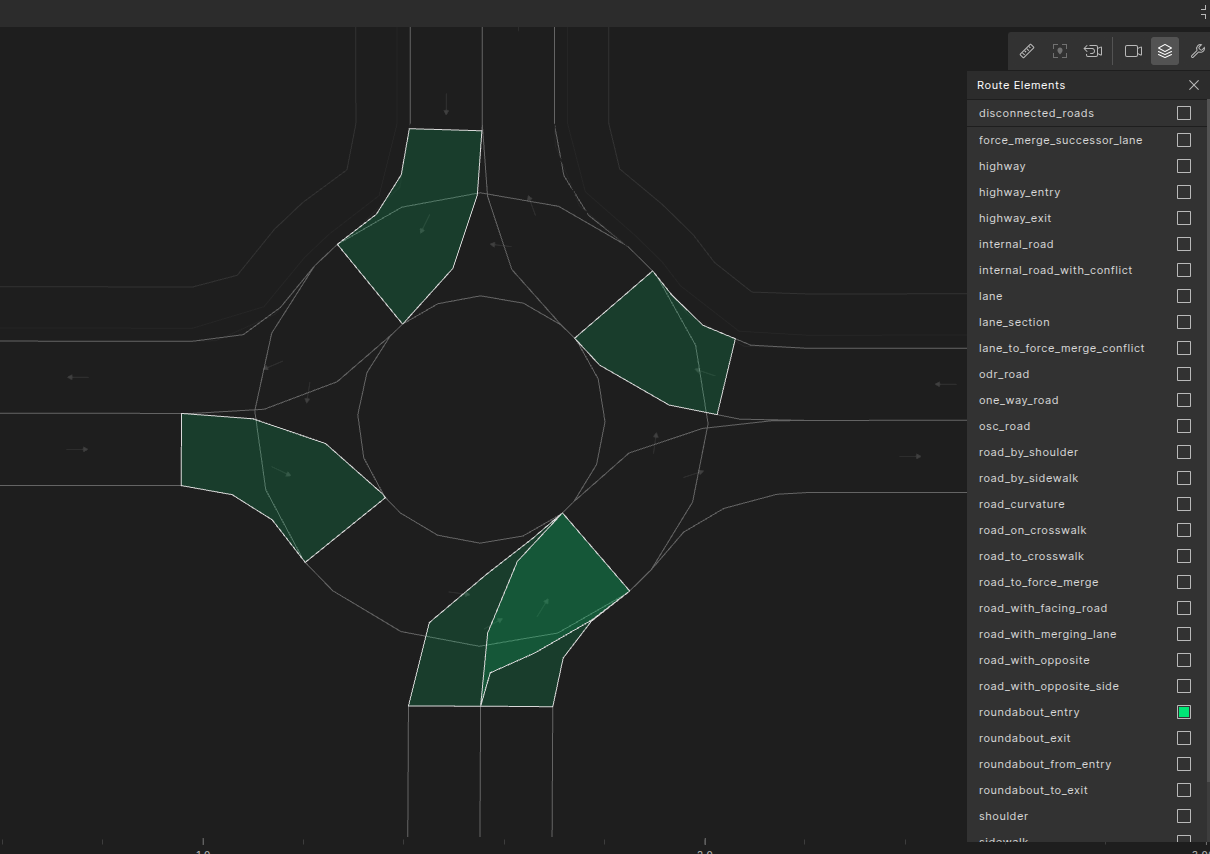
Task: Click the Route Elements panel title
Action: (1021, 85)
